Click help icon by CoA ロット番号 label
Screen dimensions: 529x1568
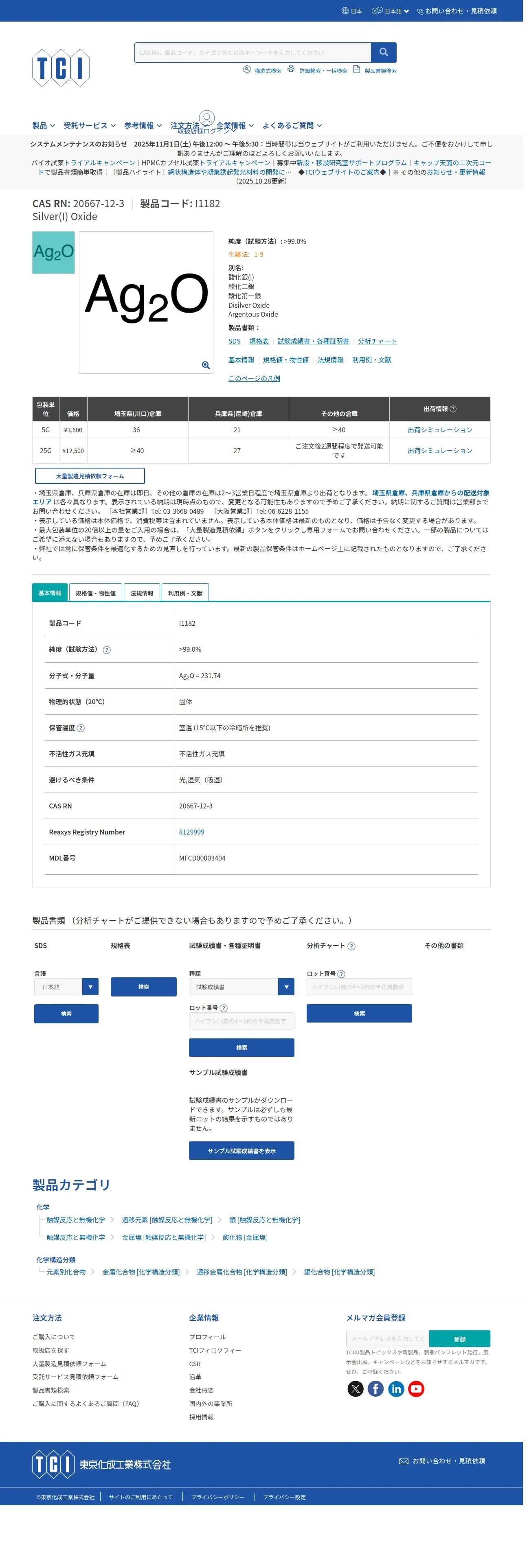tap(224, 1008)
